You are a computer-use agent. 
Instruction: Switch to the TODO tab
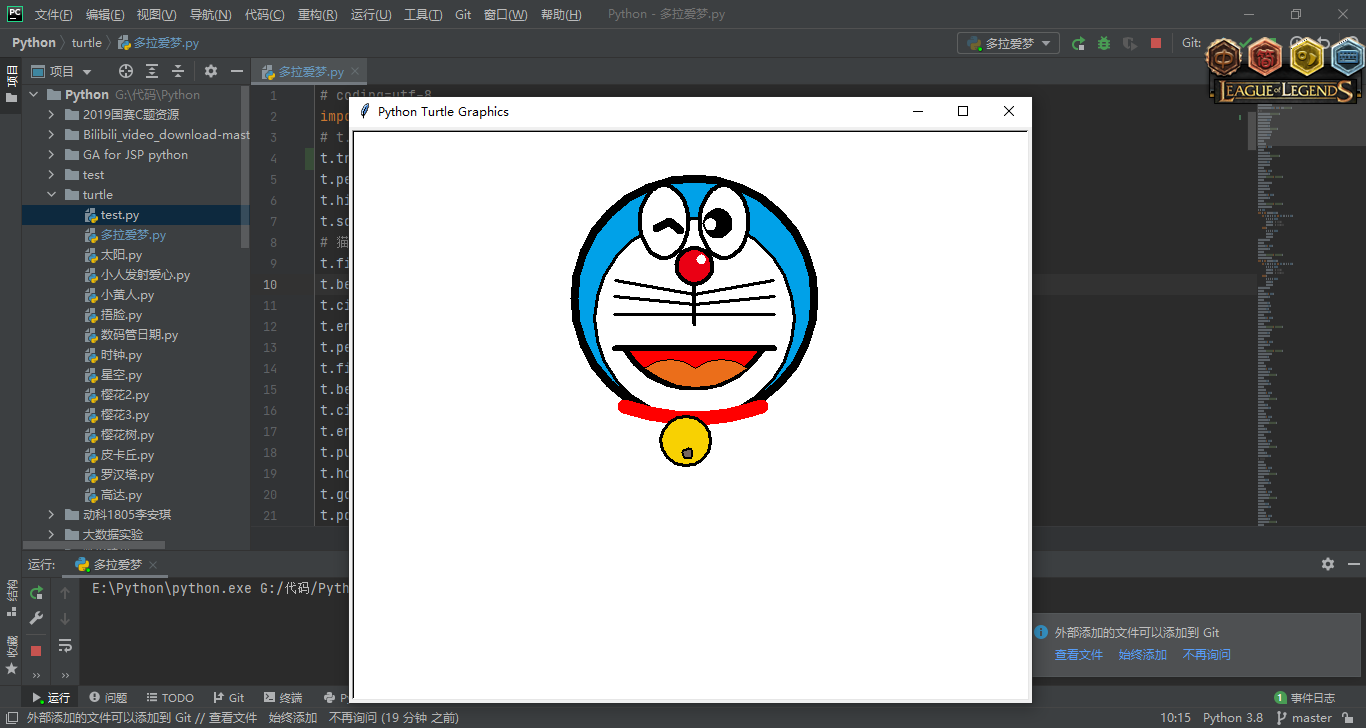point(170,697)
